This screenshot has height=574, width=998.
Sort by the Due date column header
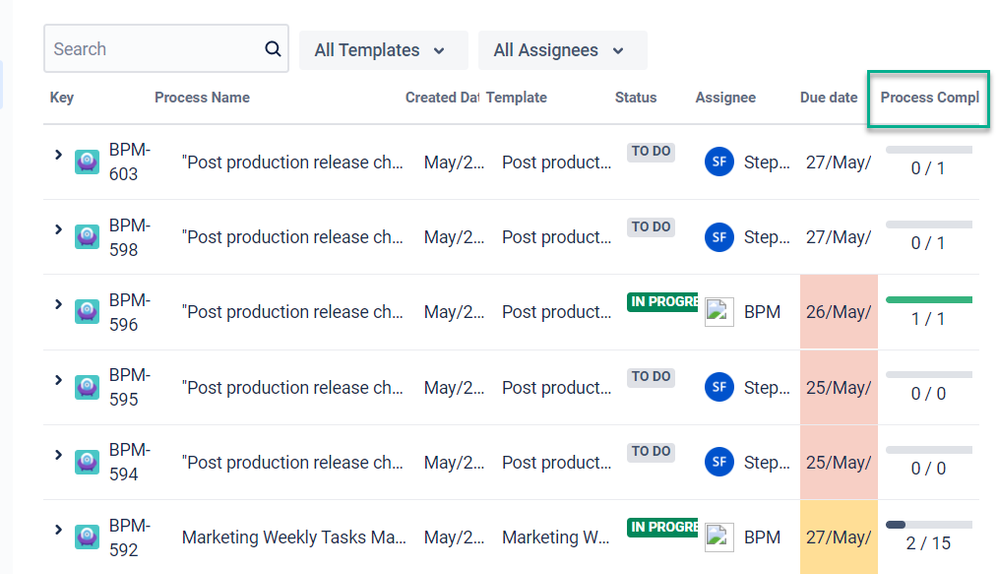pyautogui.click(x=829, y=97)
